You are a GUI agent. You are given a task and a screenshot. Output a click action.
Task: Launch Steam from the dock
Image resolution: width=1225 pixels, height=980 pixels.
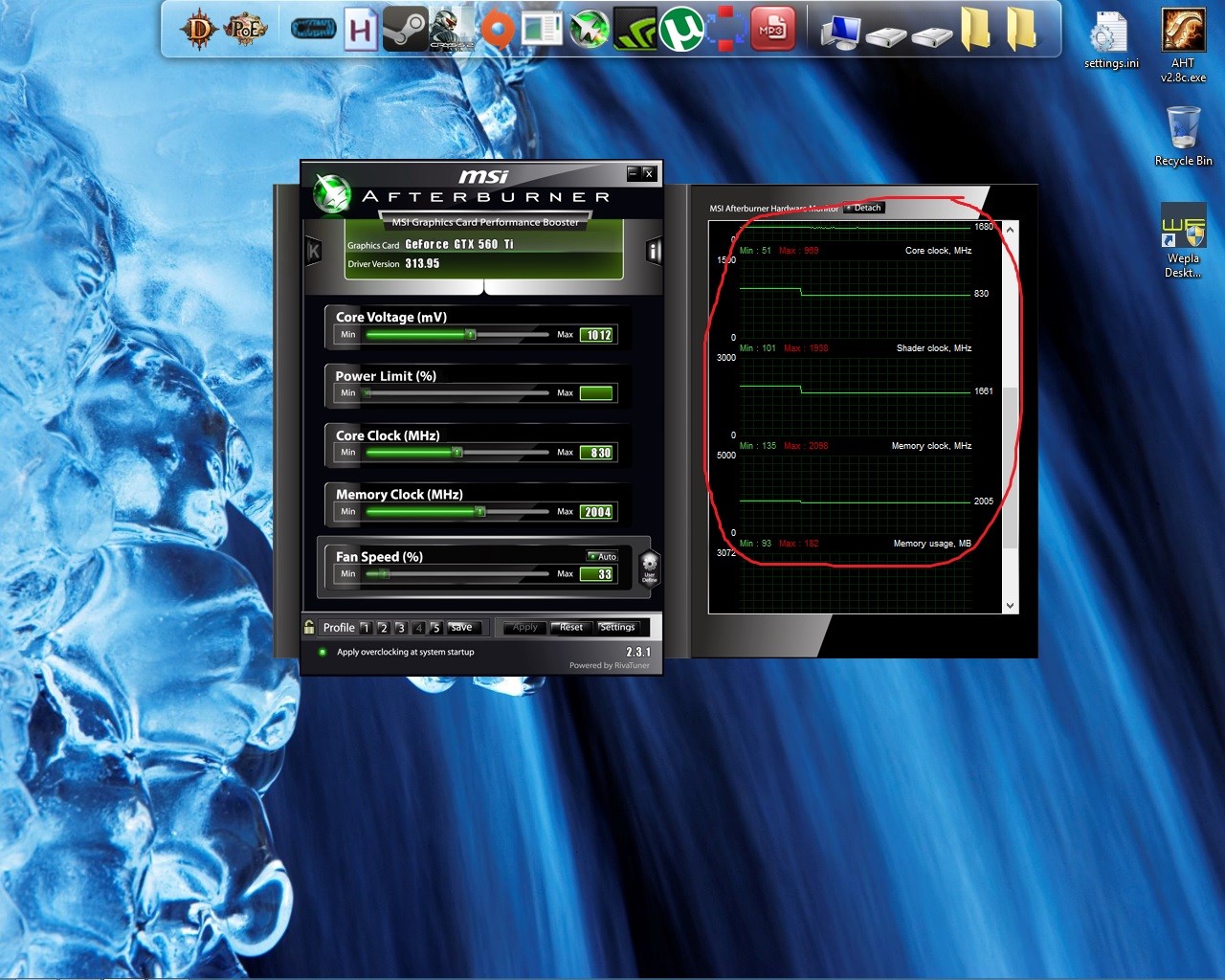pyautogui.click(x=408, y=28)
